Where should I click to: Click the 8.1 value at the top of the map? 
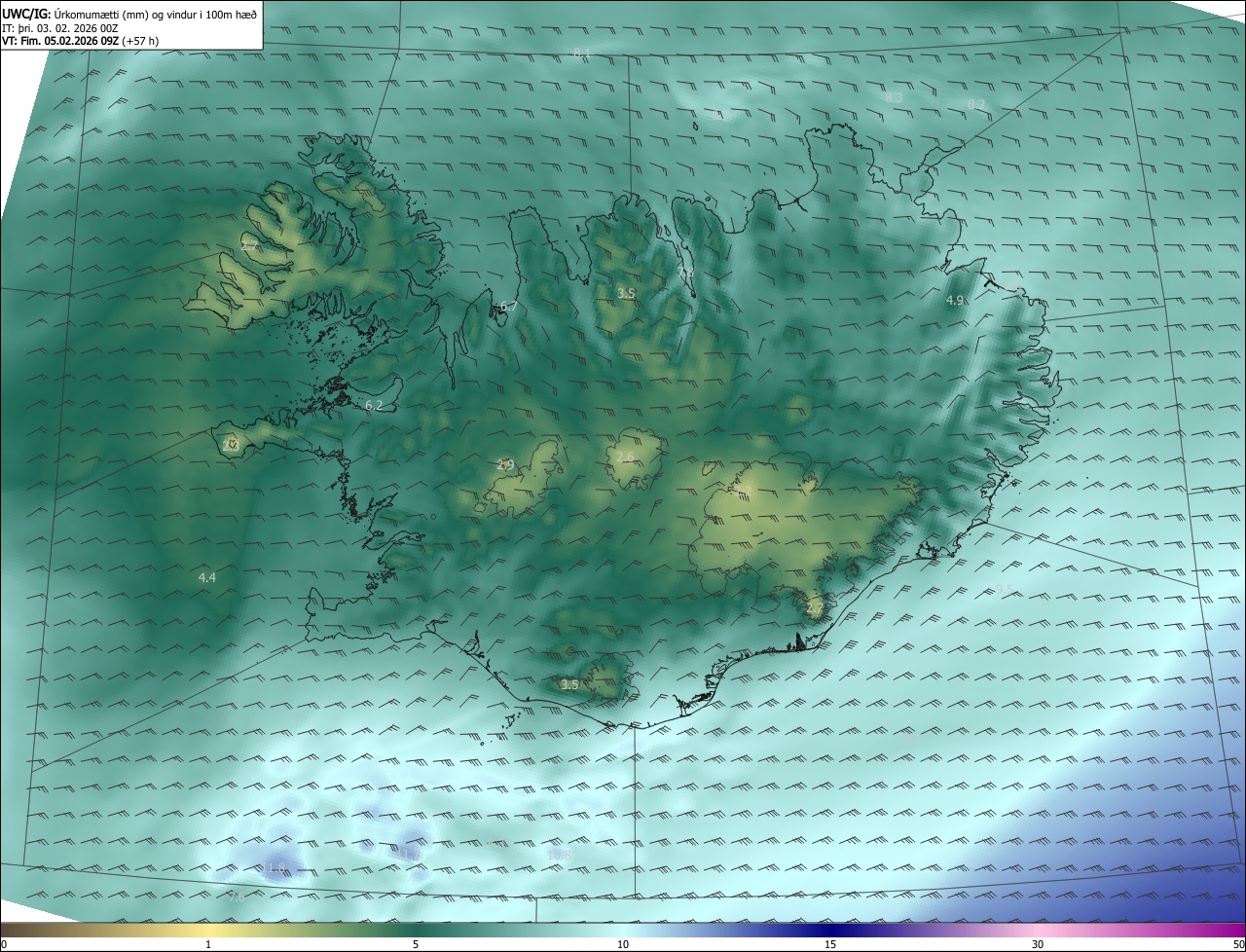[x=582, y=53]
